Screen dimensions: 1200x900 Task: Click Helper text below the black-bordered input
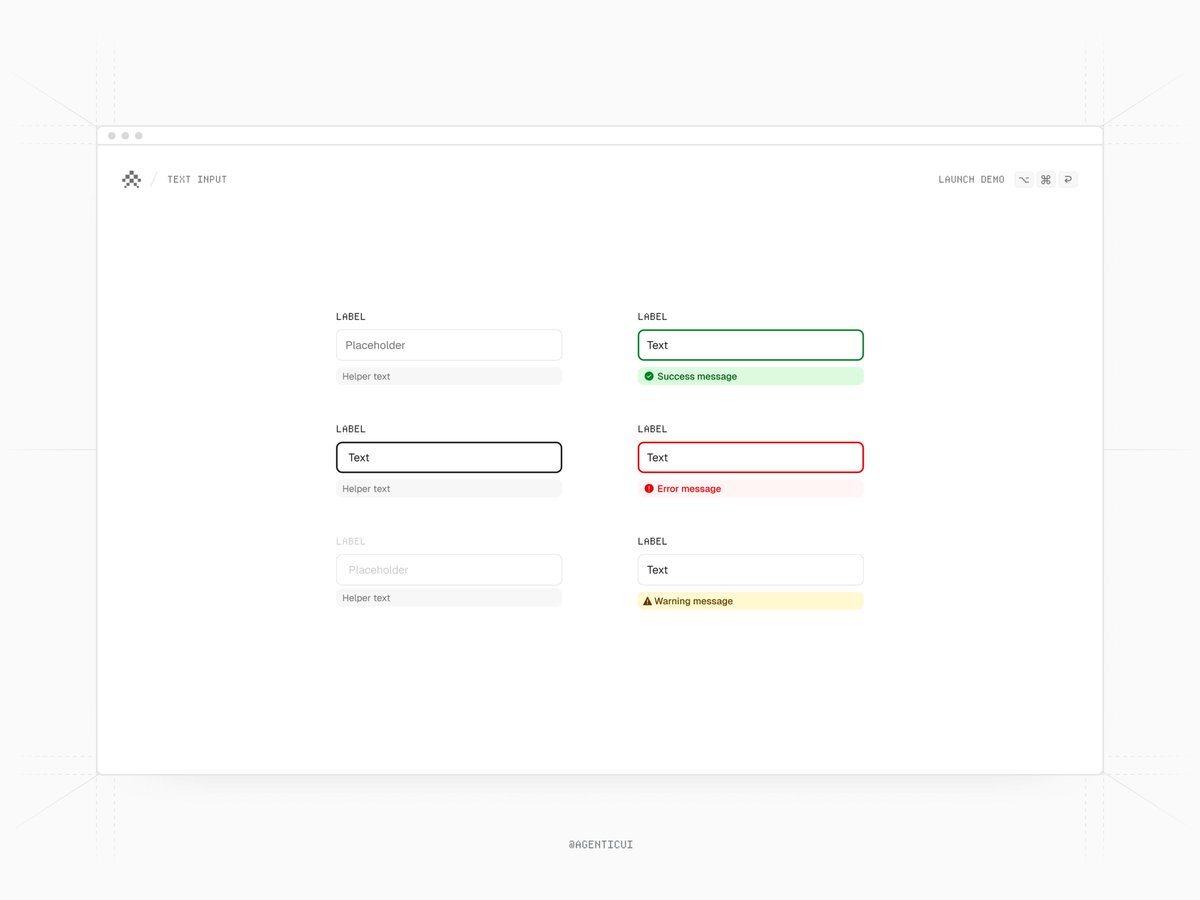(x=366, y=489)
